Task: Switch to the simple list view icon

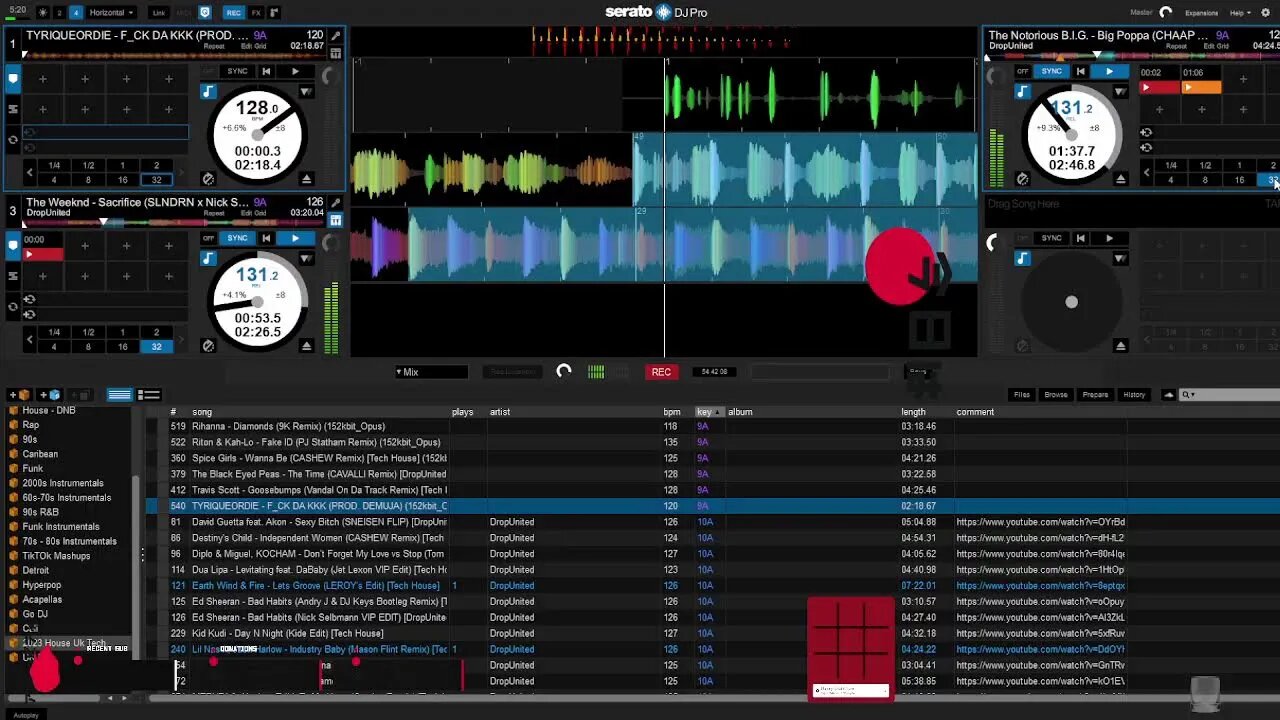Action: (119, 395)
